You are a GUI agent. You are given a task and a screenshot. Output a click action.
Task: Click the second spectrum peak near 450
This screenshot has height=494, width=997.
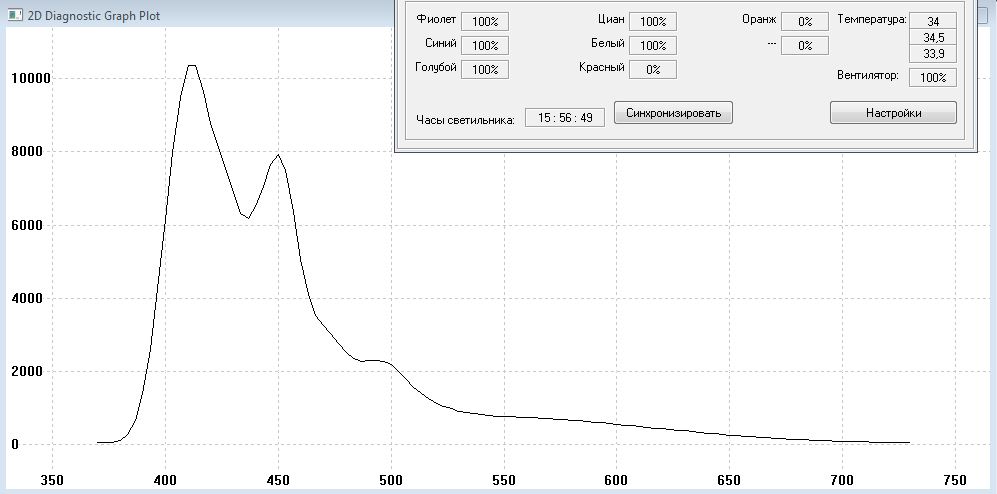[278, 155]
